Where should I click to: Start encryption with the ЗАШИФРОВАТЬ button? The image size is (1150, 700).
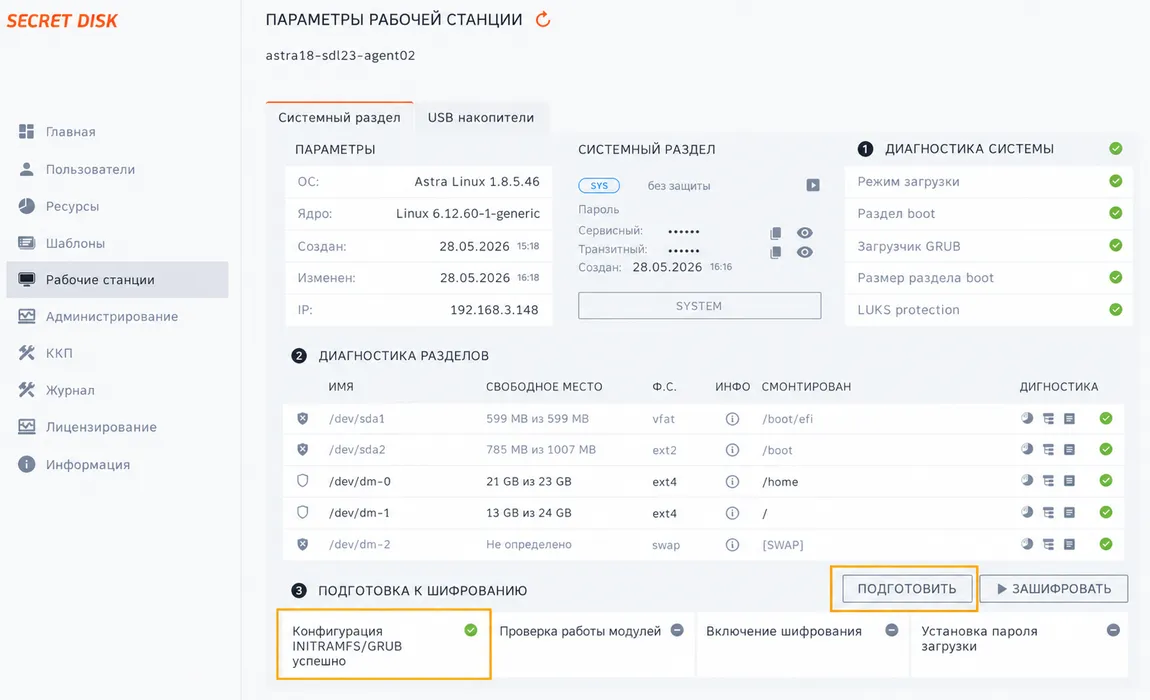1054,588
